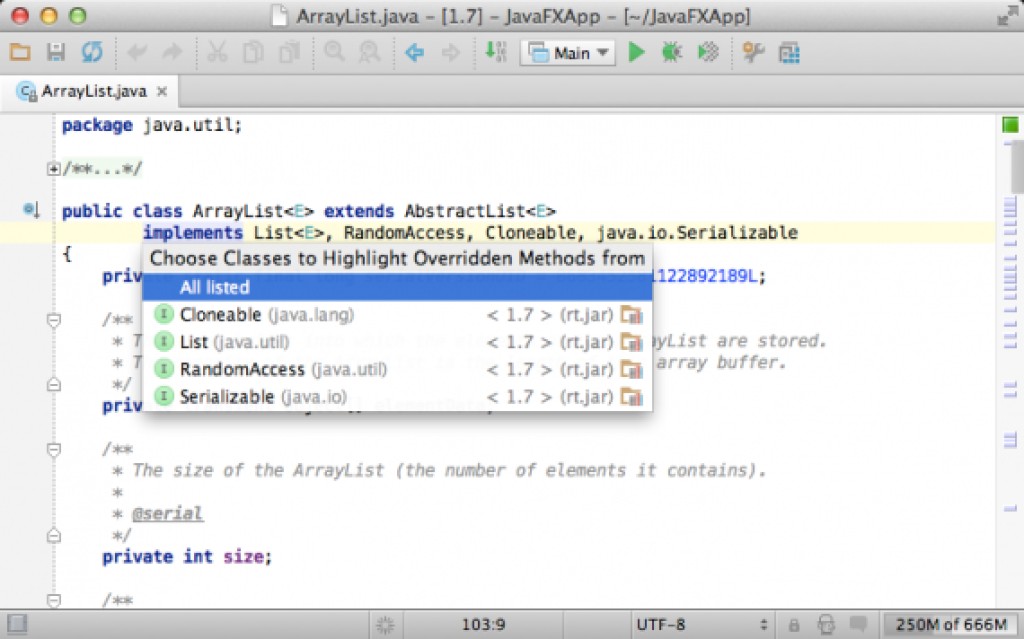Click the Find magnifier icon
This screenshot has width=1024, height=639.
[x=334, y=52]
